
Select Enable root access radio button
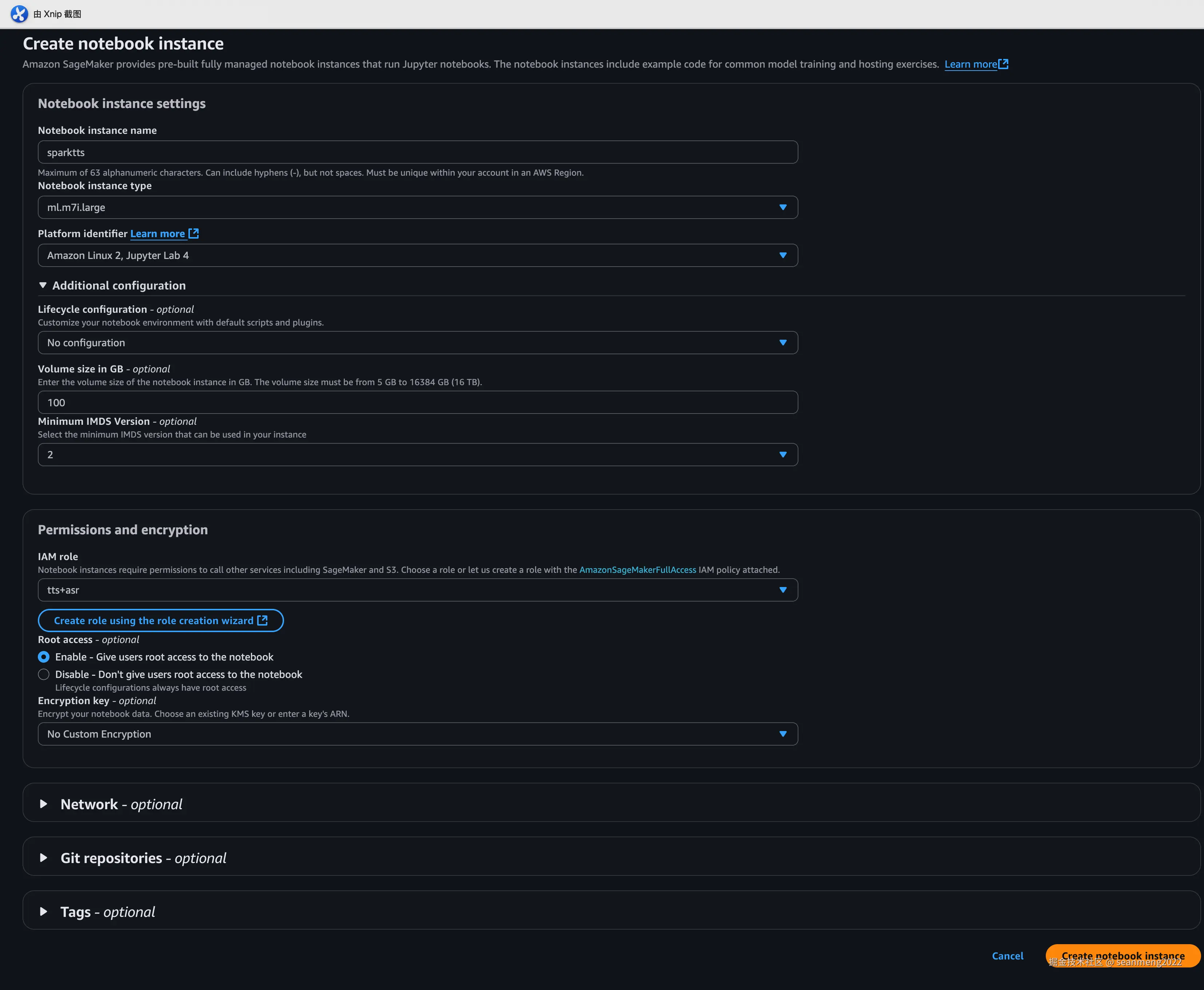(x=44, y=657)
